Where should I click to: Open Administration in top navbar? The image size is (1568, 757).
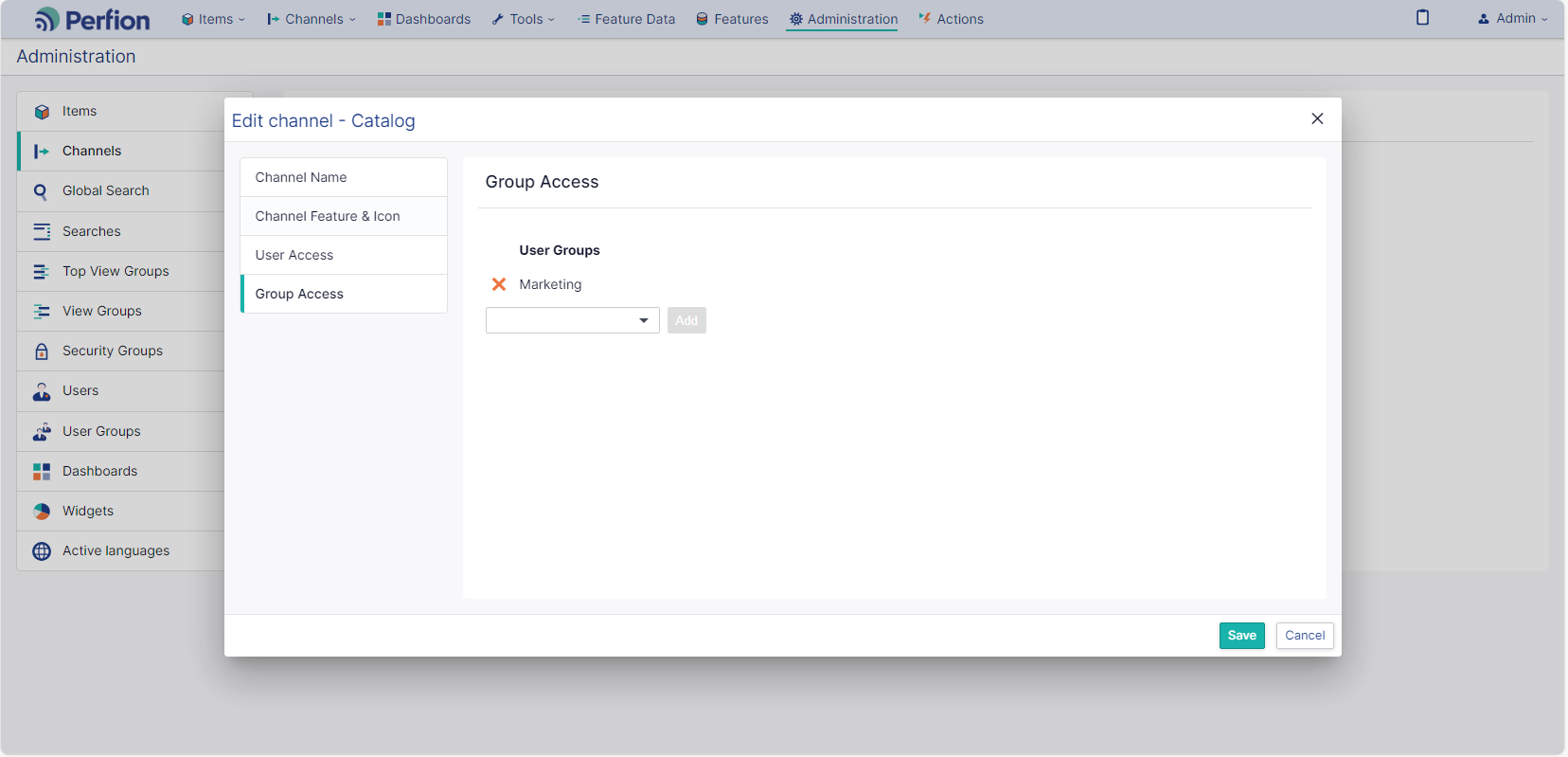[x=844, y=19]
